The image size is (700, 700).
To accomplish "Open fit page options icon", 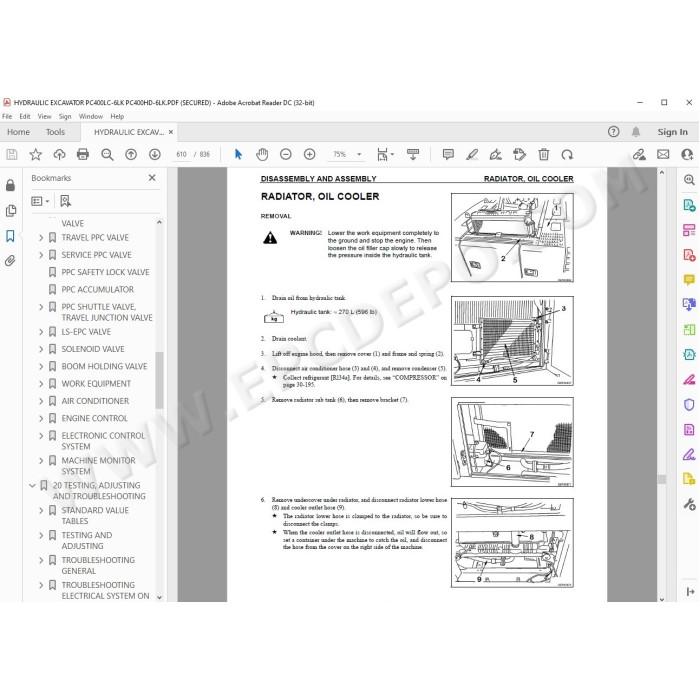I will [x=383, y=154].
